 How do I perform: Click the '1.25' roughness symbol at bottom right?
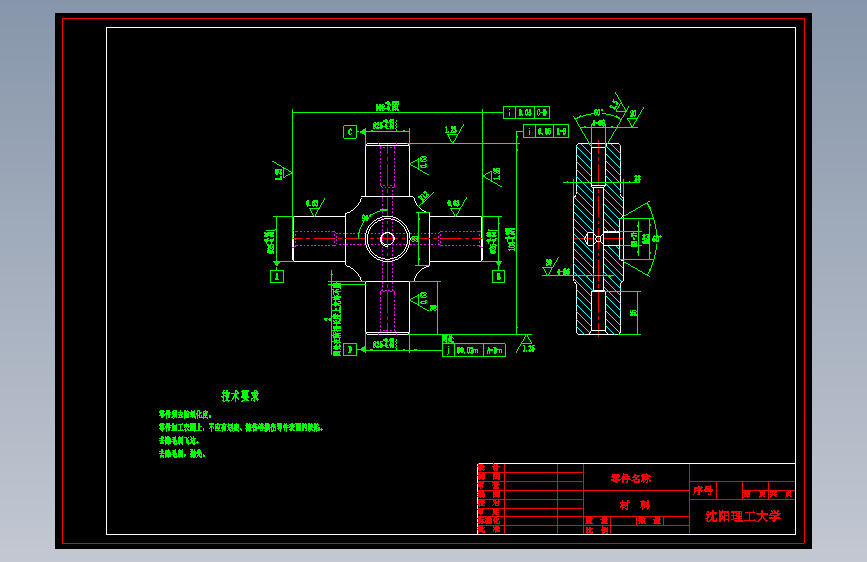(527, 345)
